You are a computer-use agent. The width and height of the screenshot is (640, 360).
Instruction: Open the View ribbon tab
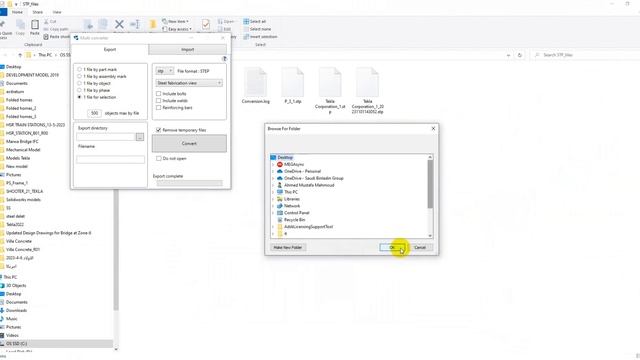click(x=57, y=12)
